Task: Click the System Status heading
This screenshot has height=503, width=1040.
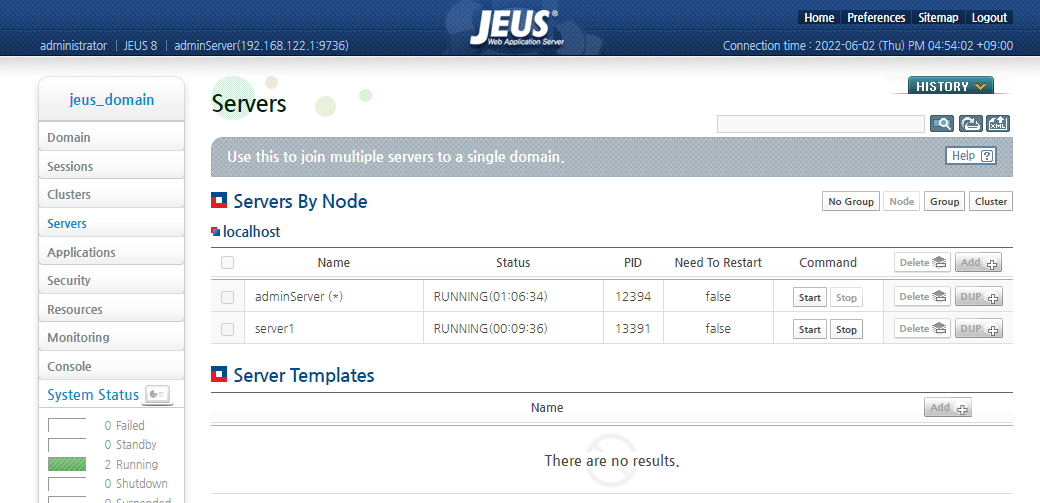Action: click(x=93, y=395)
